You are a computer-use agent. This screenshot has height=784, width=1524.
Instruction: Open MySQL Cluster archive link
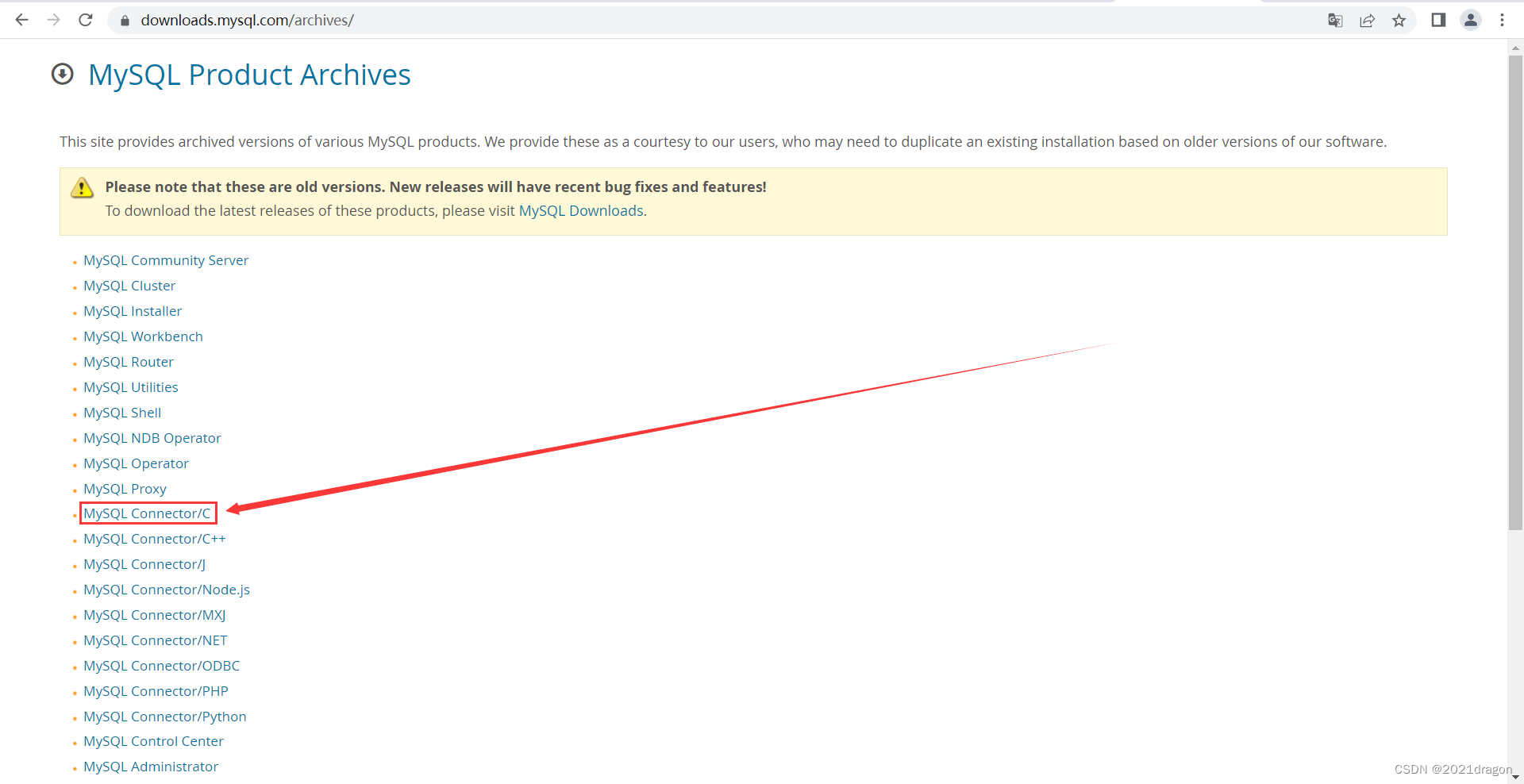click(x=129, y=286)
